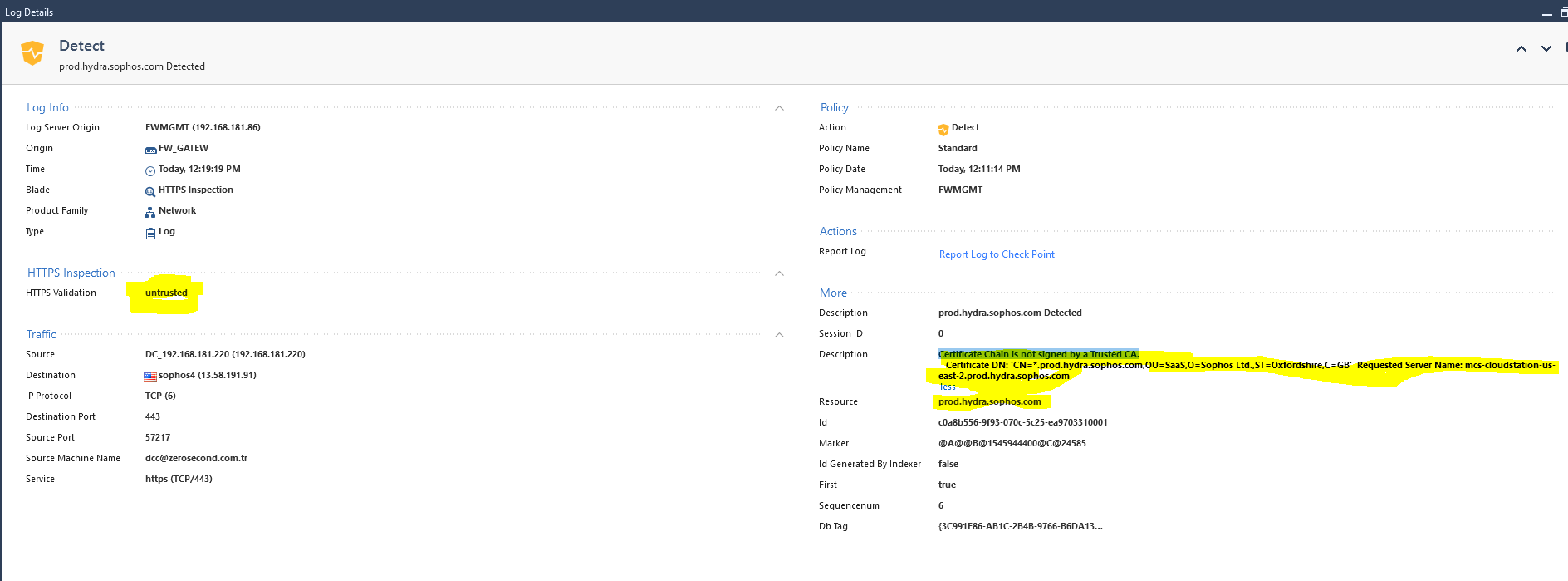
Task: Click the More section heading
Action: 833,293
